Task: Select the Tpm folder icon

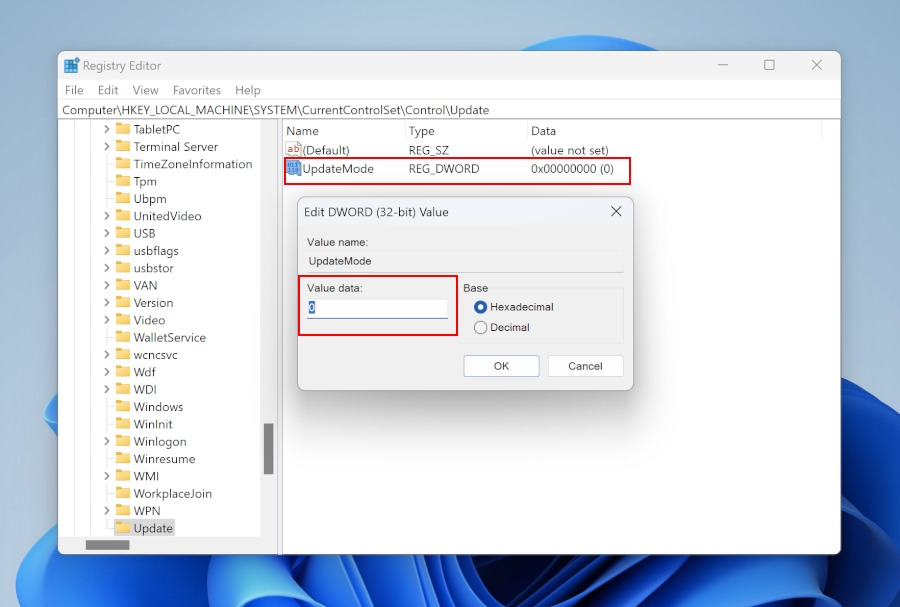Action: (123, 181)
